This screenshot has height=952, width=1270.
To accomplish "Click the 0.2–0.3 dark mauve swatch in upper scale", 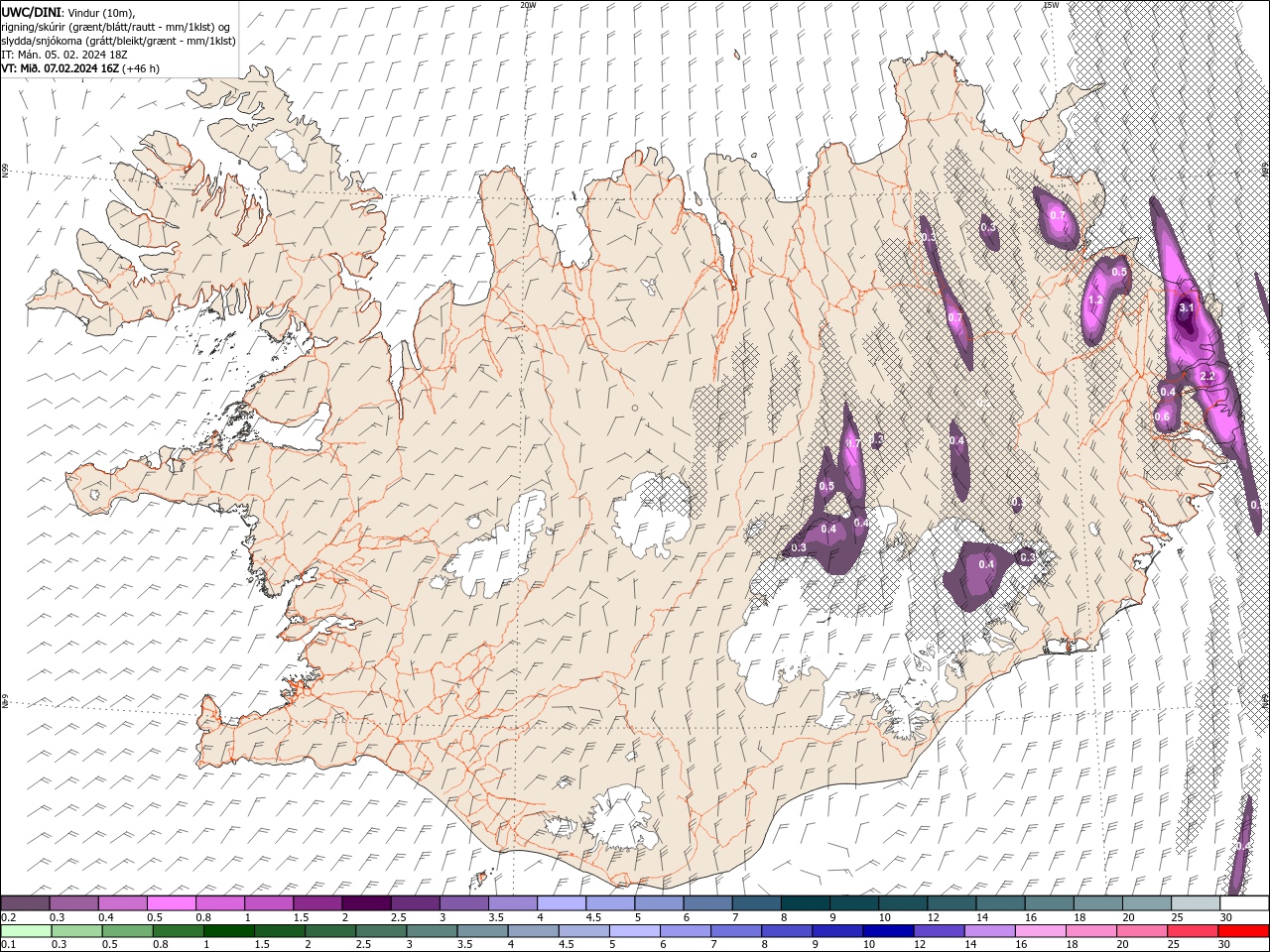I will 25,903.
